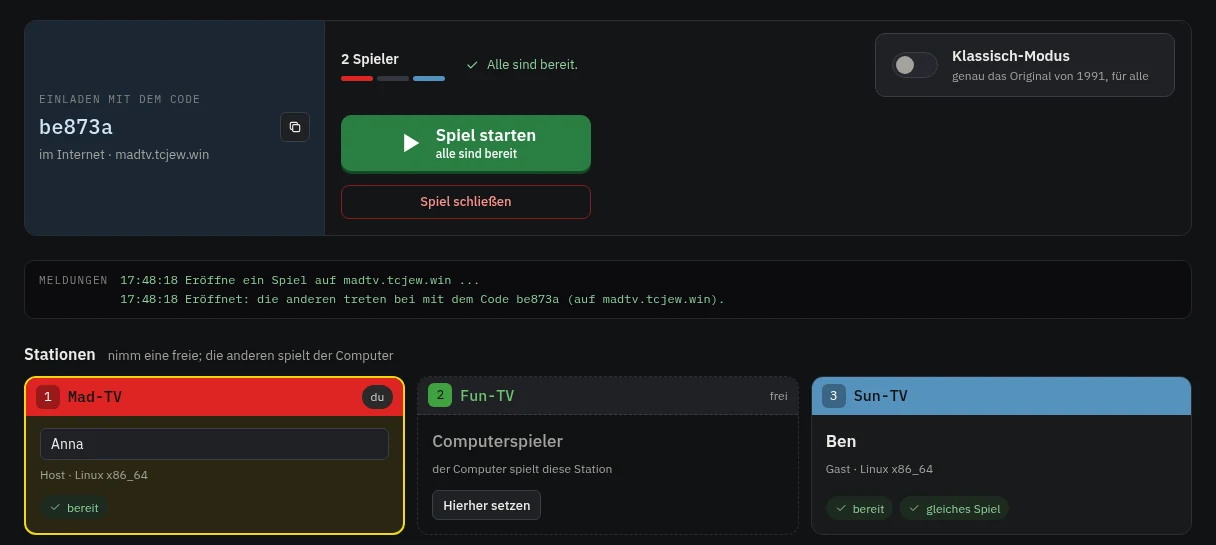Click the log line starting 'Eröffnet: die anderen'
This screenshot has width=1216, height=545.
(x=422, y=299)
